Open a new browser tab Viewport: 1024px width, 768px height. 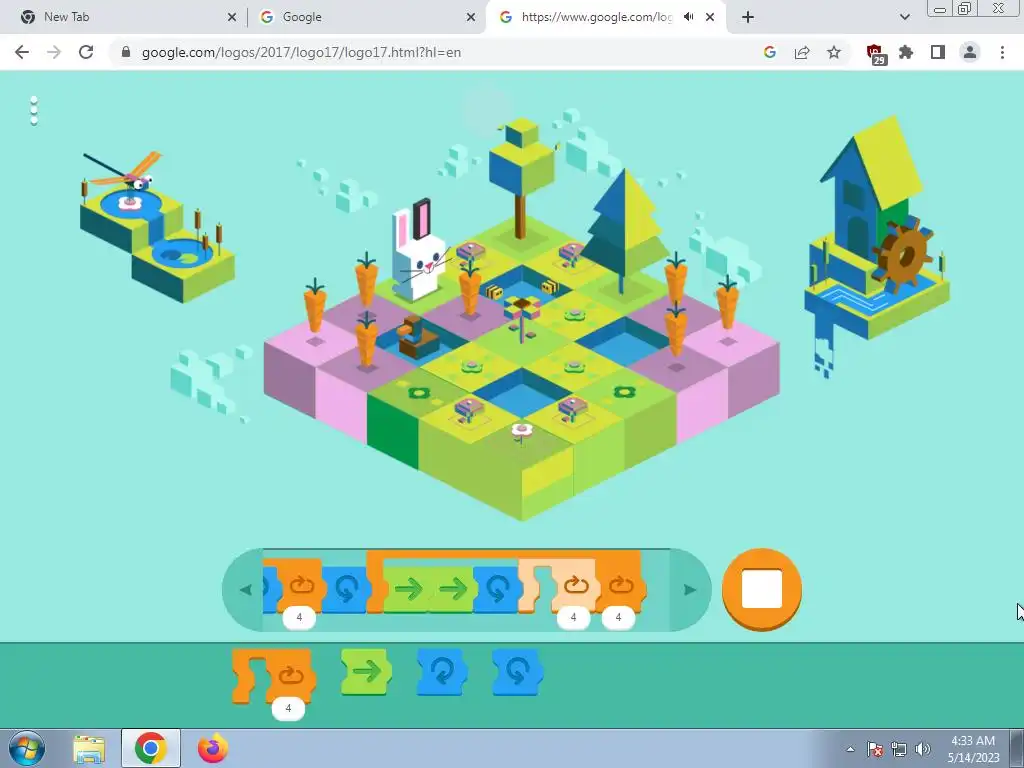click(x=748, y=17)
